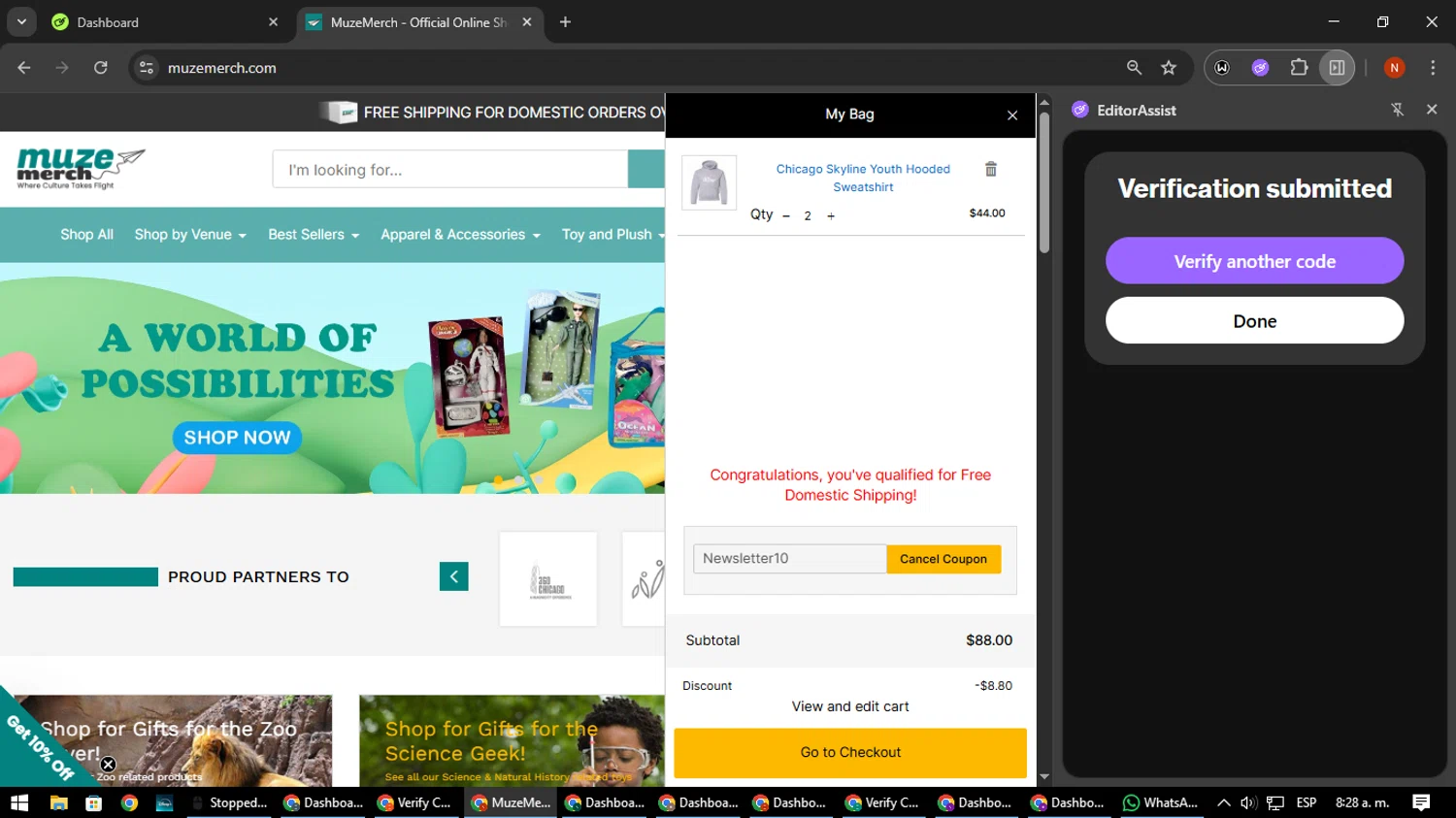Dismiss the Get 10% Off corner badge

108,765
